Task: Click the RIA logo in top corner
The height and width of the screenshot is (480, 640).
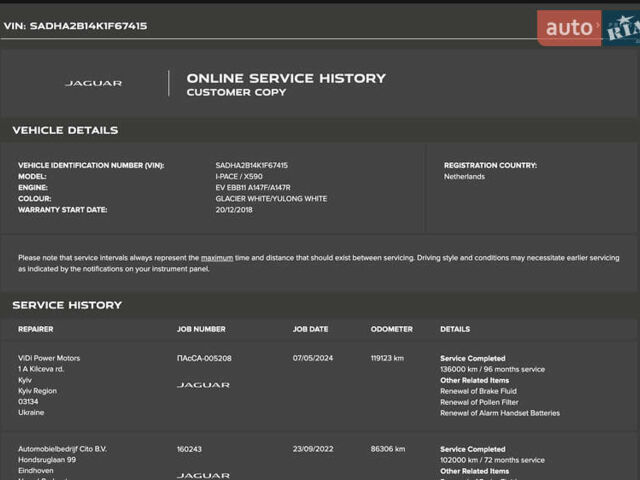Action: tap(620, 29)
